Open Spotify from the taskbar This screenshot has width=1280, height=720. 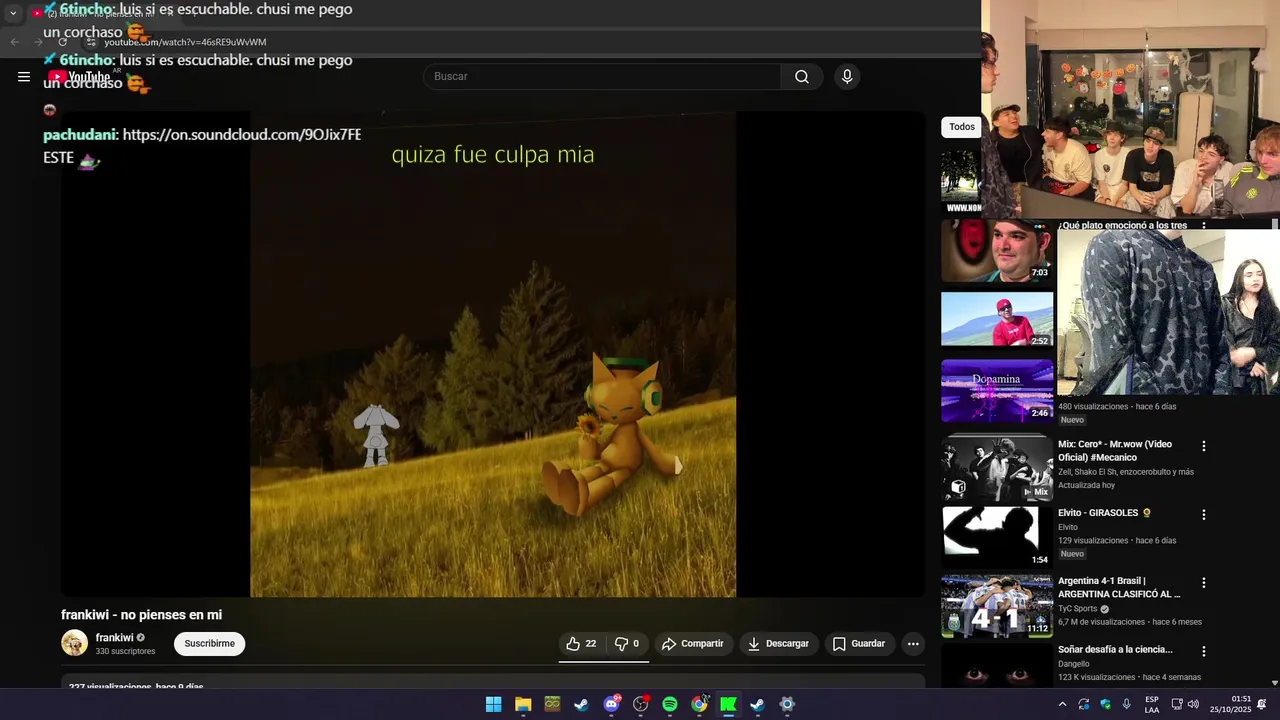click(x=670, y=704)
